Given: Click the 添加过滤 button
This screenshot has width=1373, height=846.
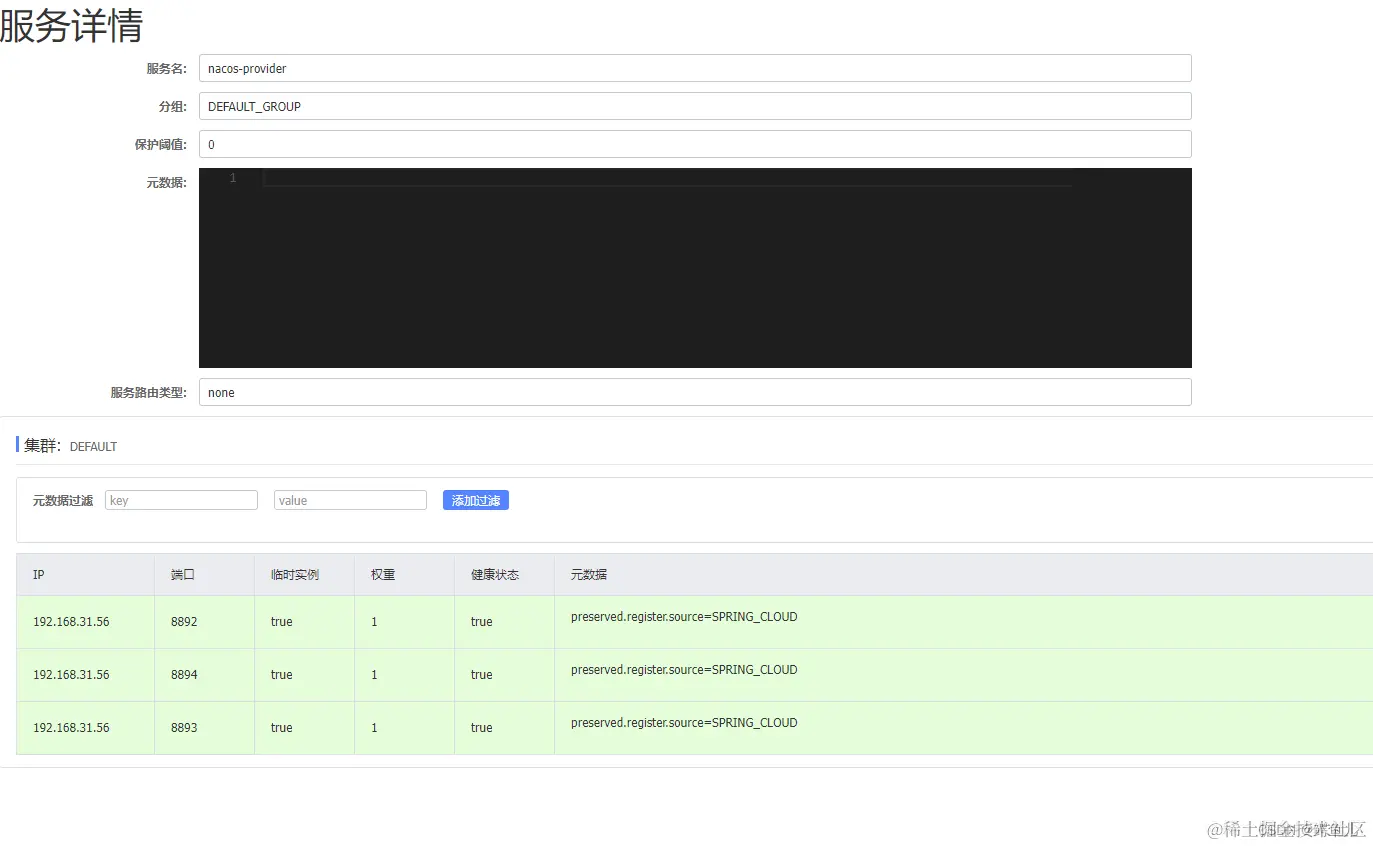Looking at the screenshot, I should 476,500.
